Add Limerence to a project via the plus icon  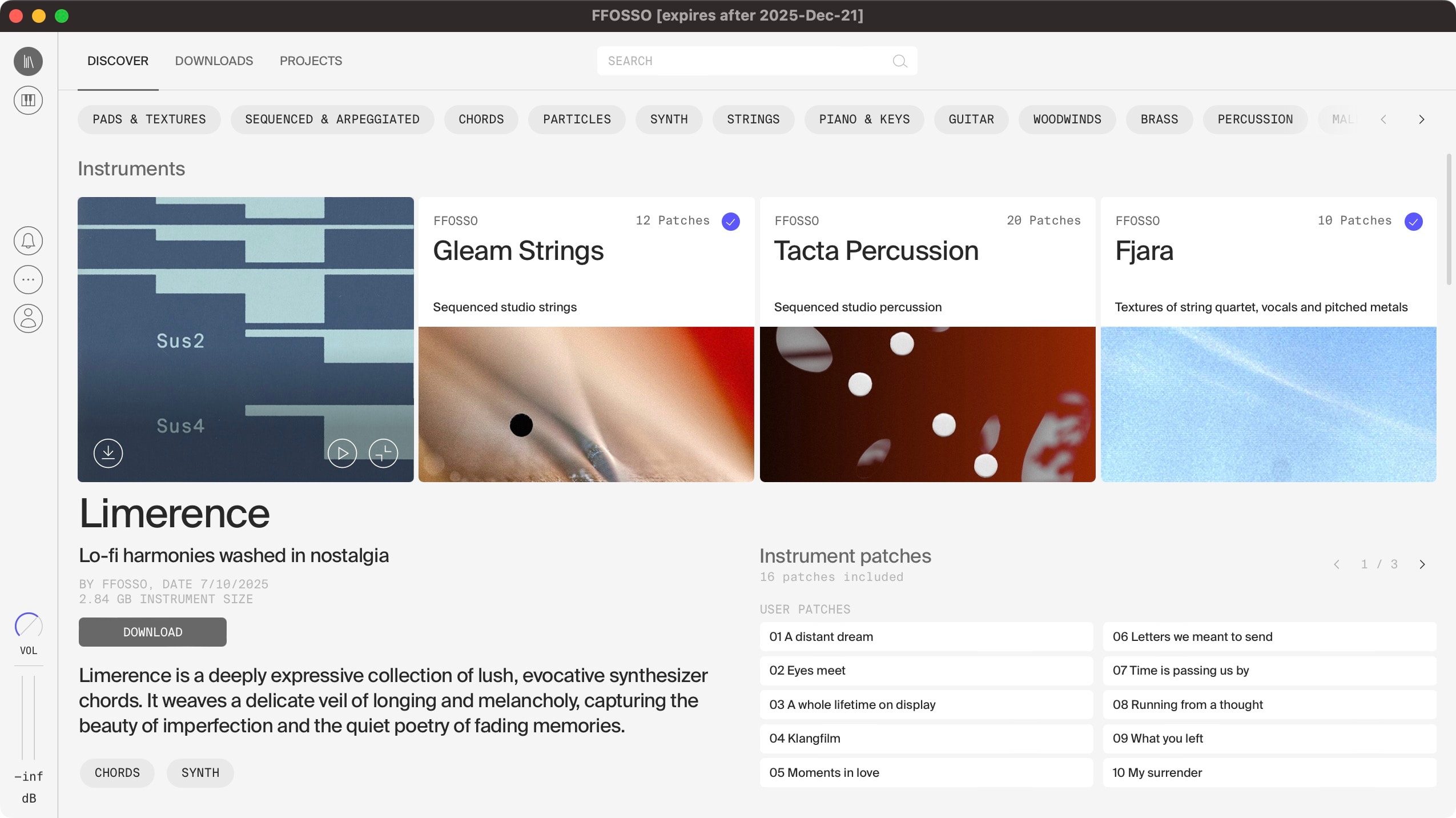click(383, 453)
